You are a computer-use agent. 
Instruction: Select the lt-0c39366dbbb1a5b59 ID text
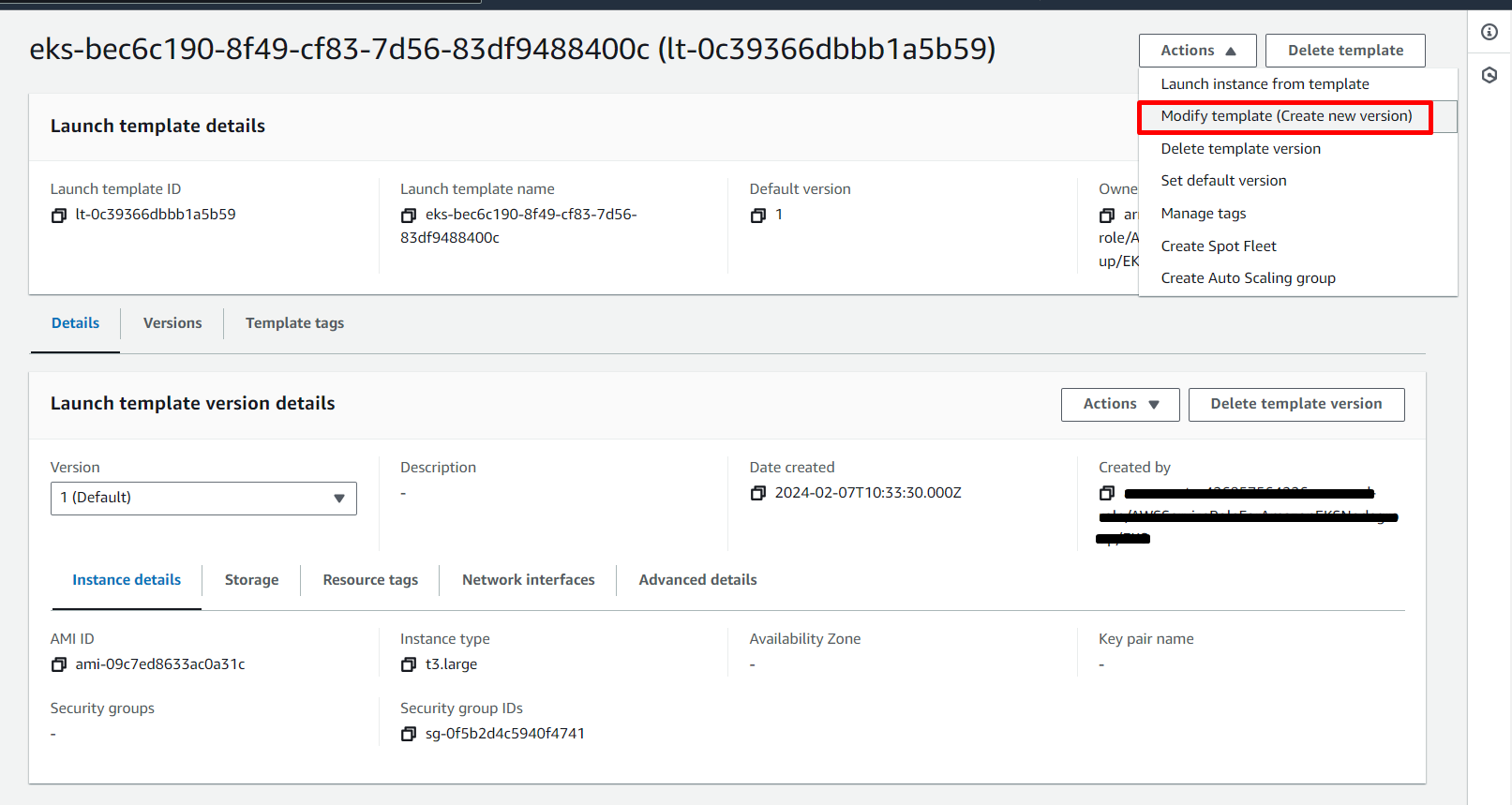coord(156,215)
